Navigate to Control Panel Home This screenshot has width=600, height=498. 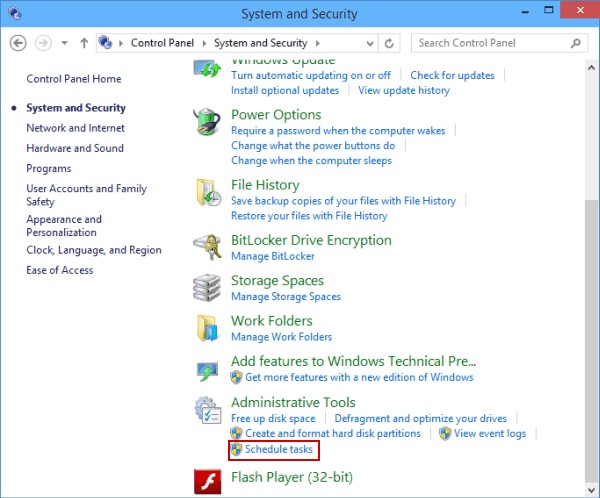73,79
